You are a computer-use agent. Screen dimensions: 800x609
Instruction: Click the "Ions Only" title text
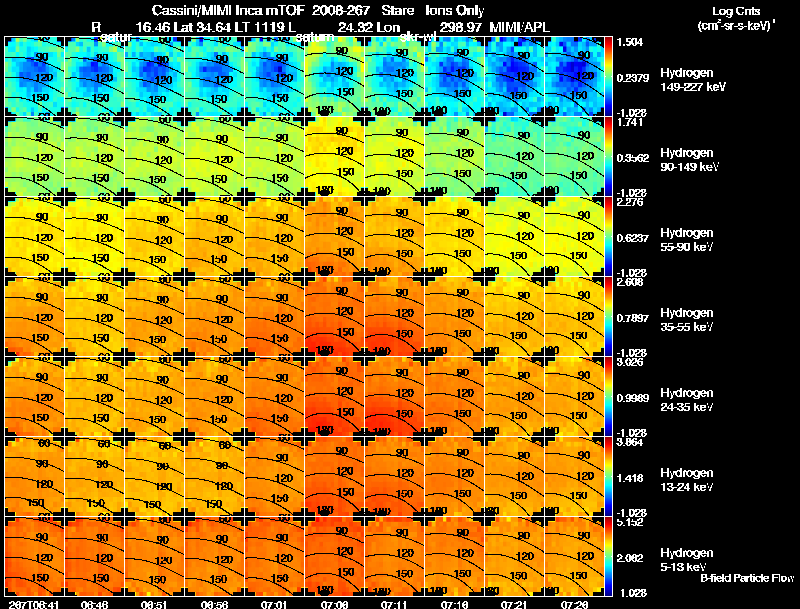click(455, 10)
